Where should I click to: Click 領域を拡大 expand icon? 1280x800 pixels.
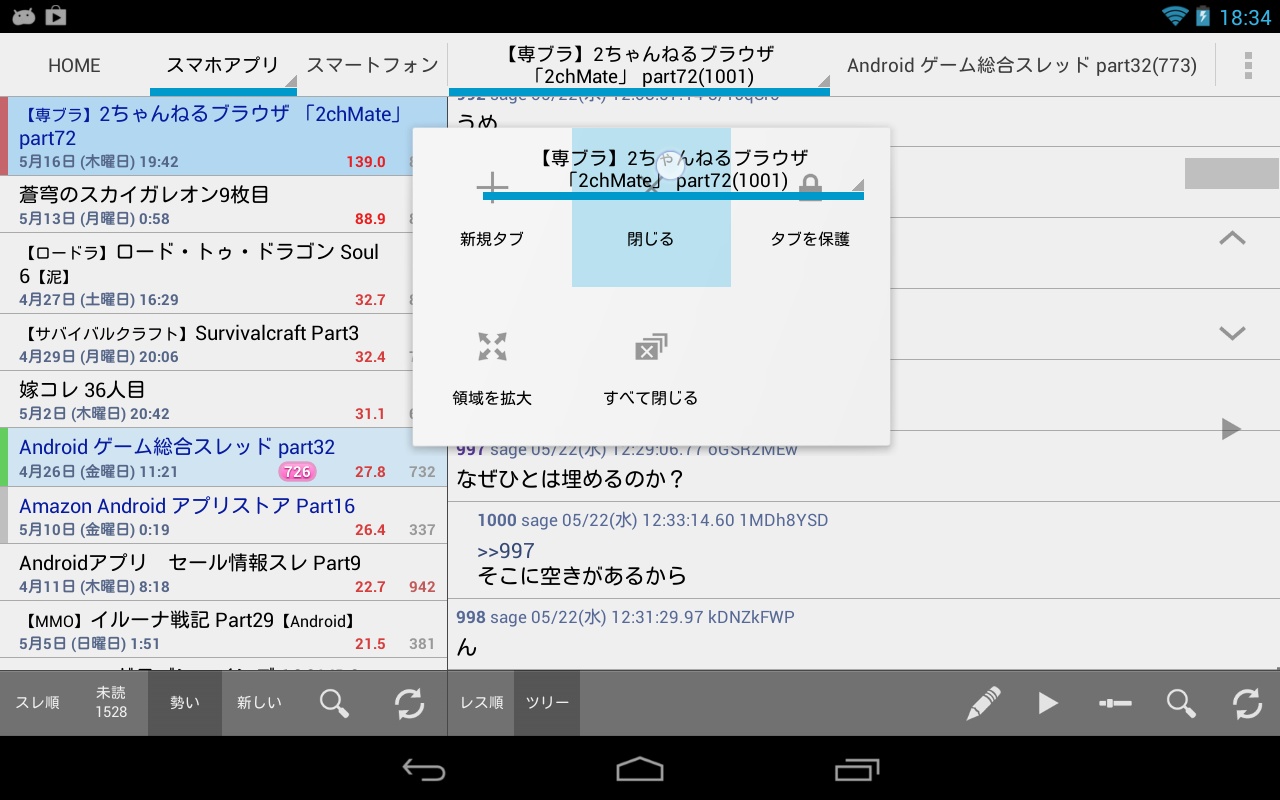click(x=492, y=347)
